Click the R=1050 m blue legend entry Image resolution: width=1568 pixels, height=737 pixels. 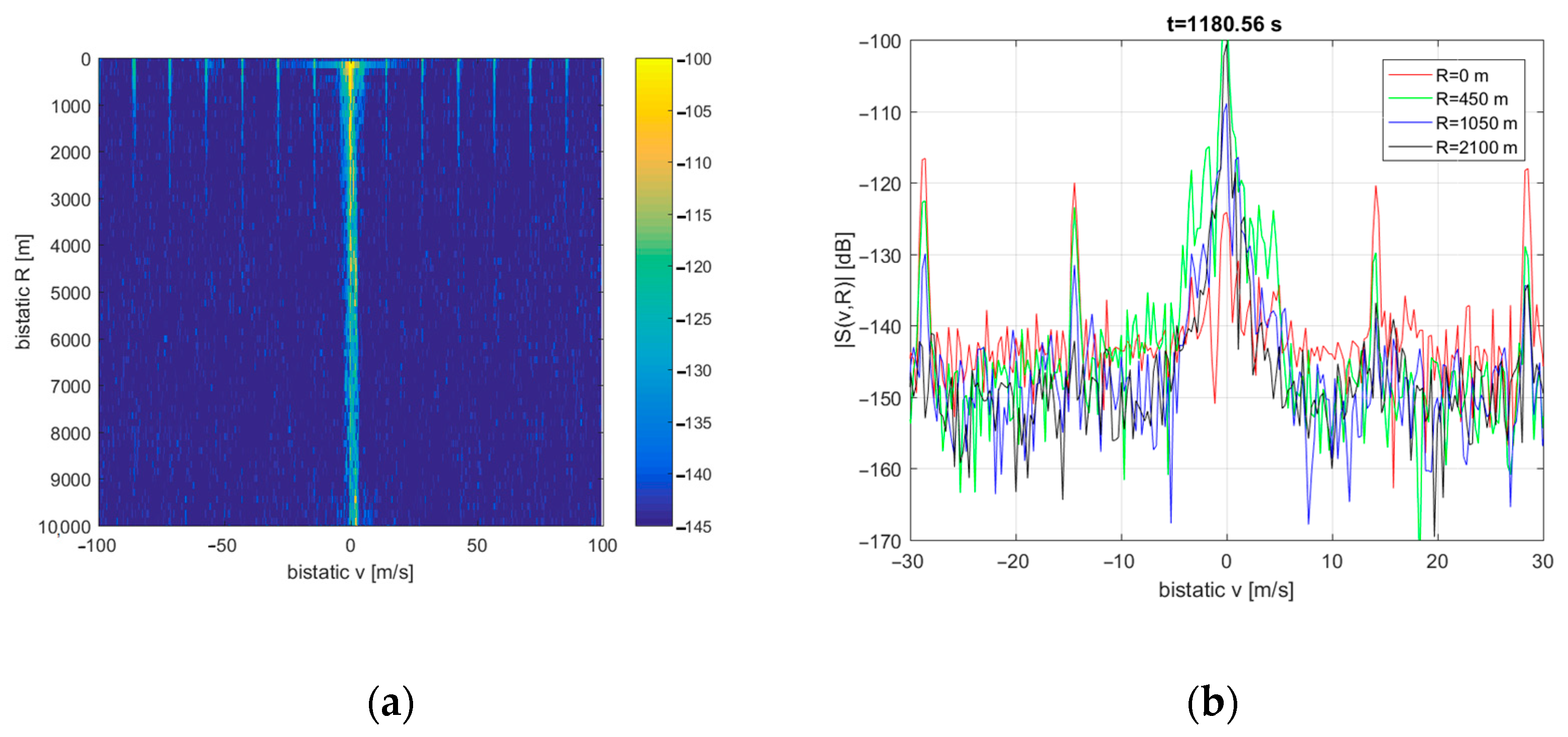(x=1476, y=123)
